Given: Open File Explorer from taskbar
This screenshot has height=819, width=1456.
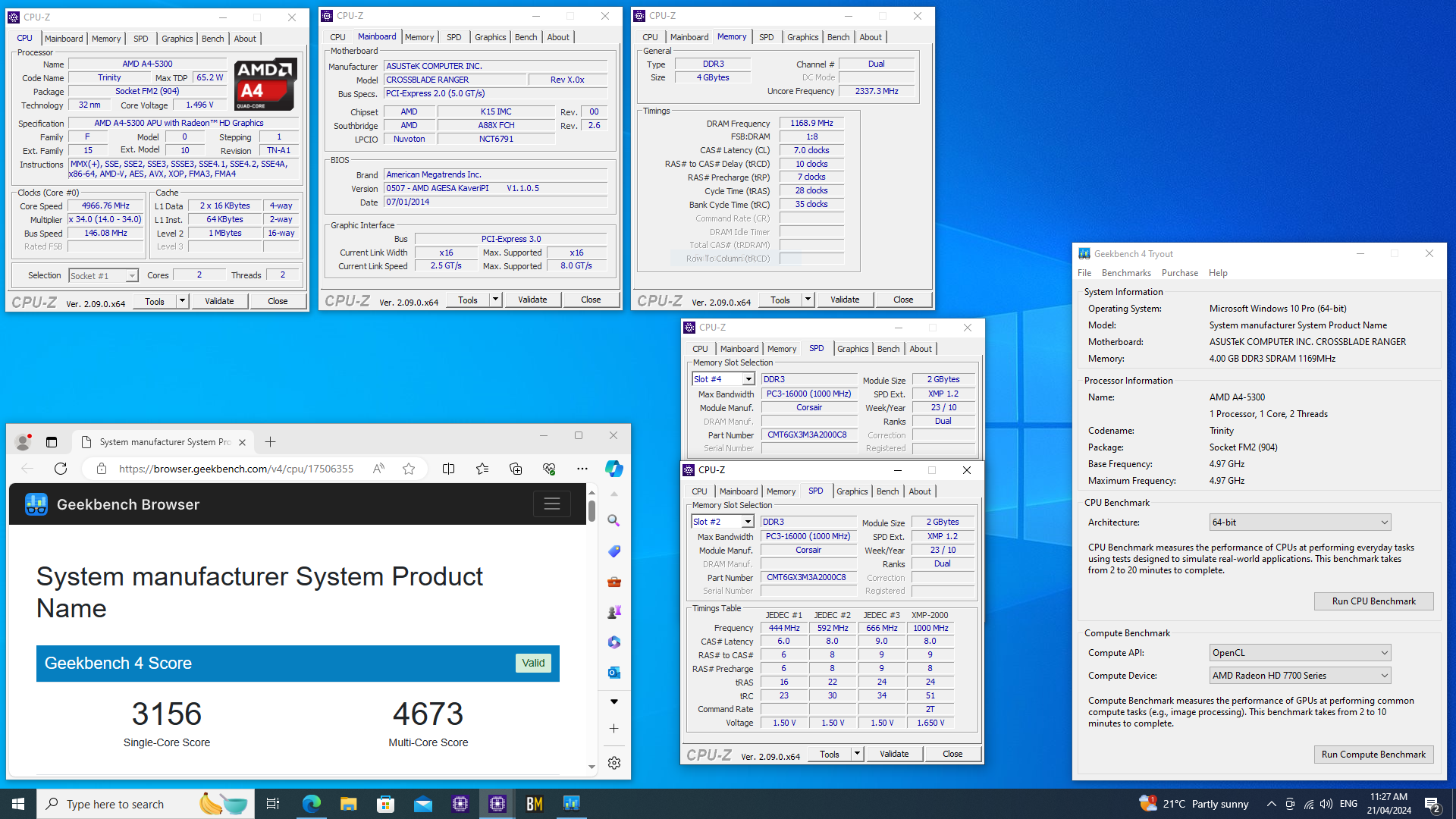Looking at the screenshot, I should [348, 804].
